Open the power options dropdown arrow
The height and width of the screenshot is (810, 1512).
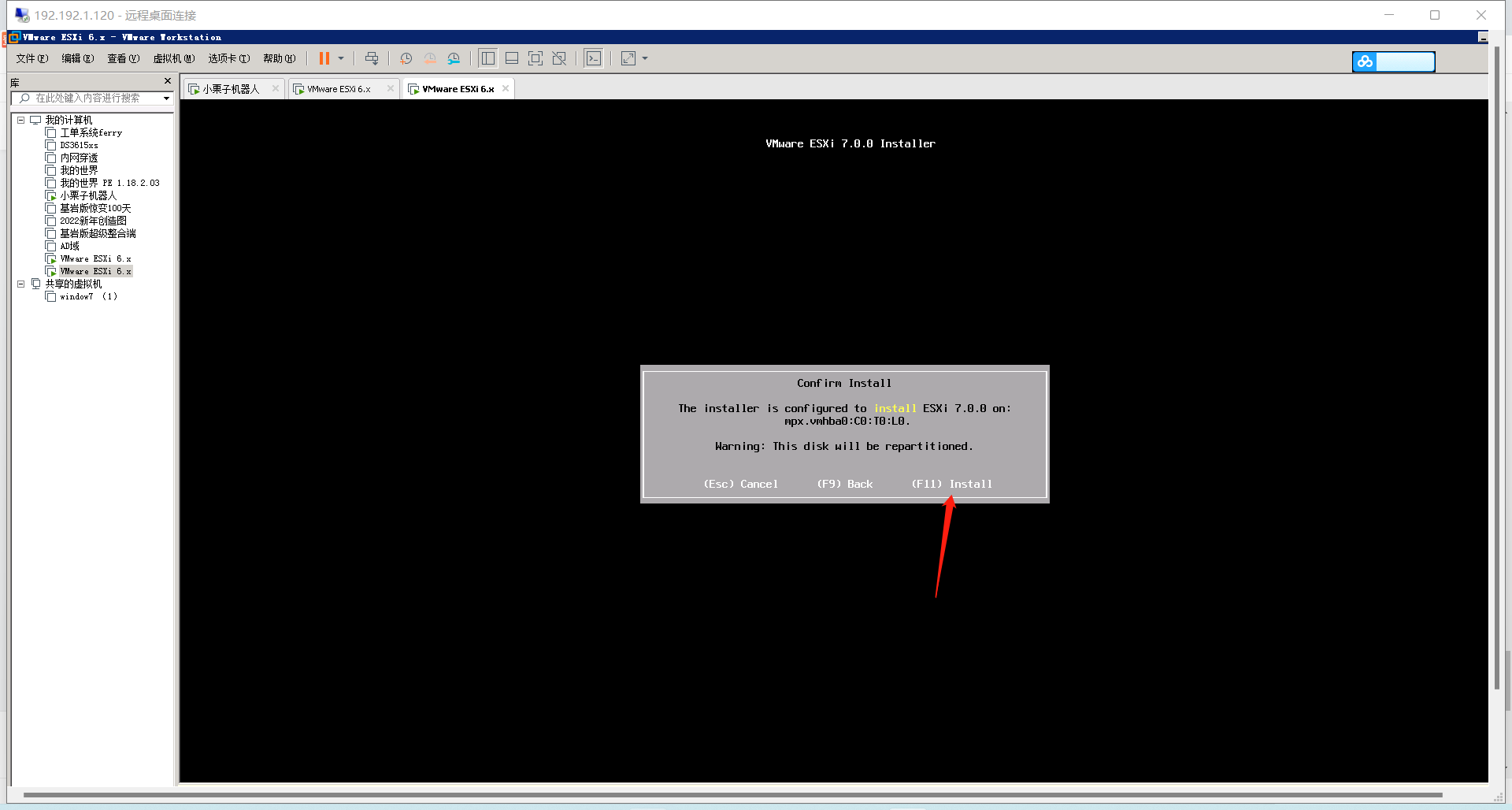341,58
